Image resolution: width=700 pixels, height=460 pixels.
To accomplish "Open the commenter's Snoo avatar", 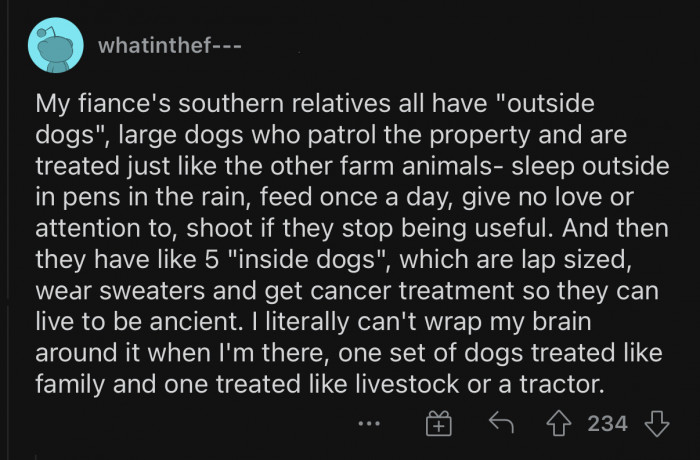I will tap(57, 45).
